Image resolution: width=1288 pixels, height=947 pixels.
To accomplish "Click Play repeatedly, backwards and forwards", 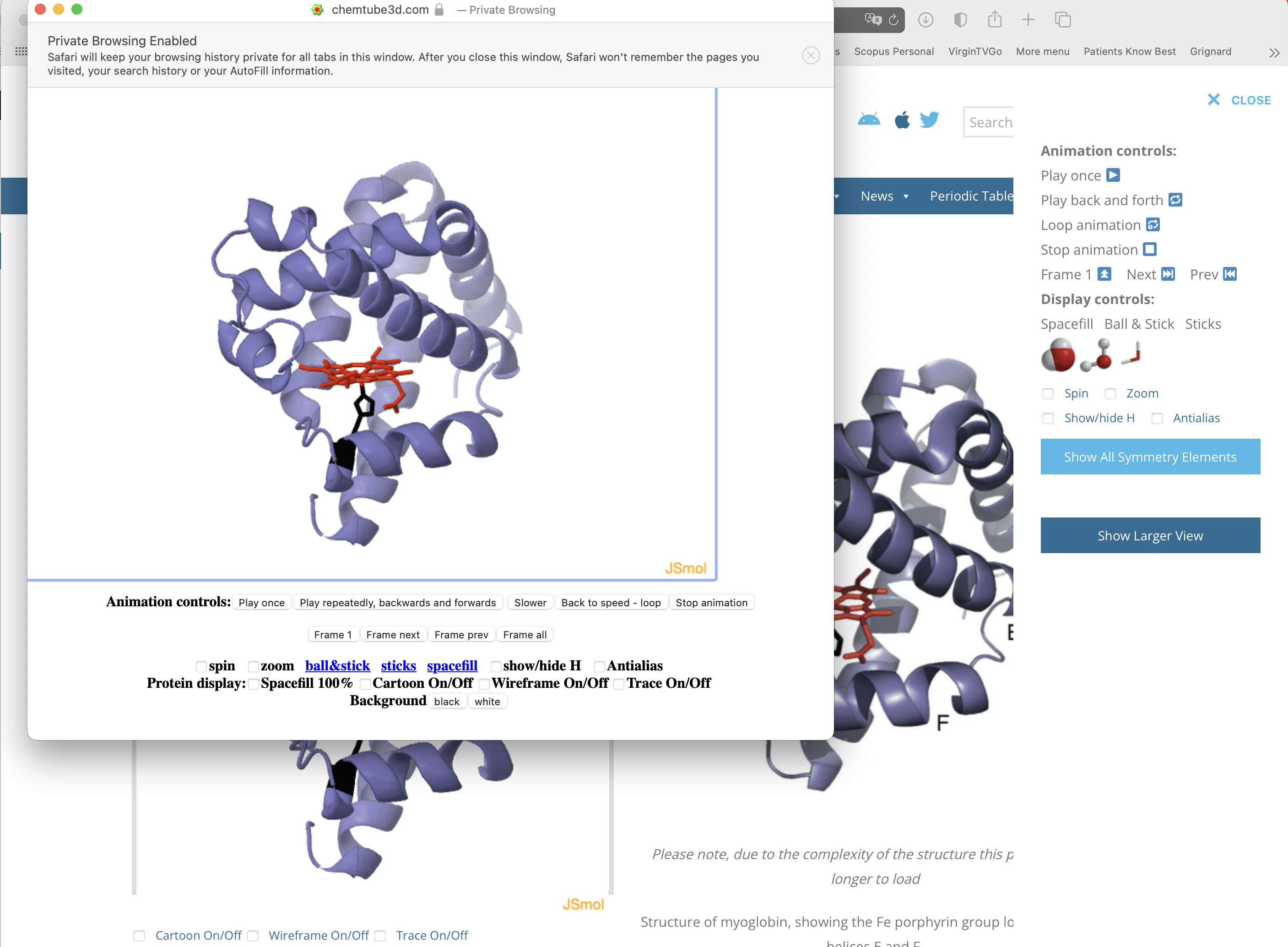I will (x=398, y=603).
